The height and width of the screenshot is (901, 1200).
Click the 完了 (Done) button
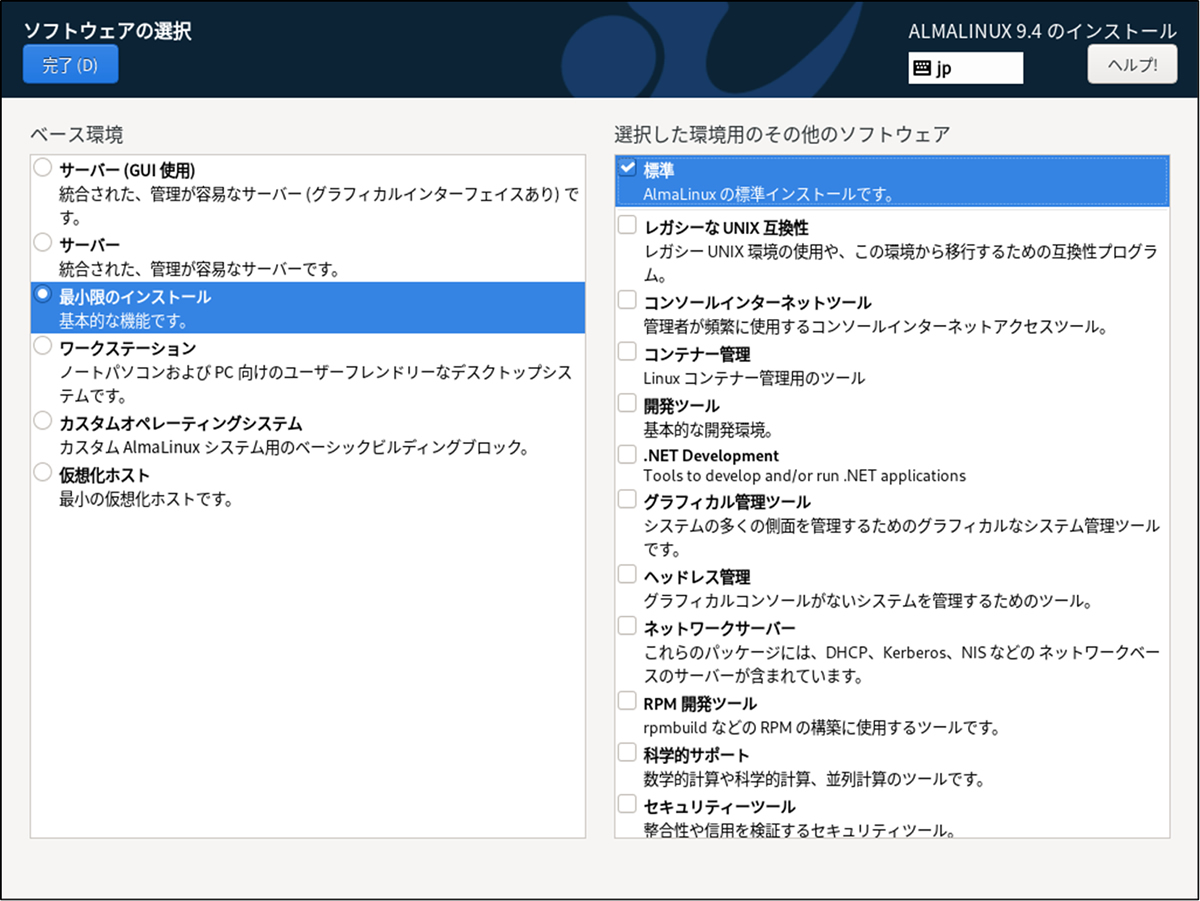coord(70,65)
